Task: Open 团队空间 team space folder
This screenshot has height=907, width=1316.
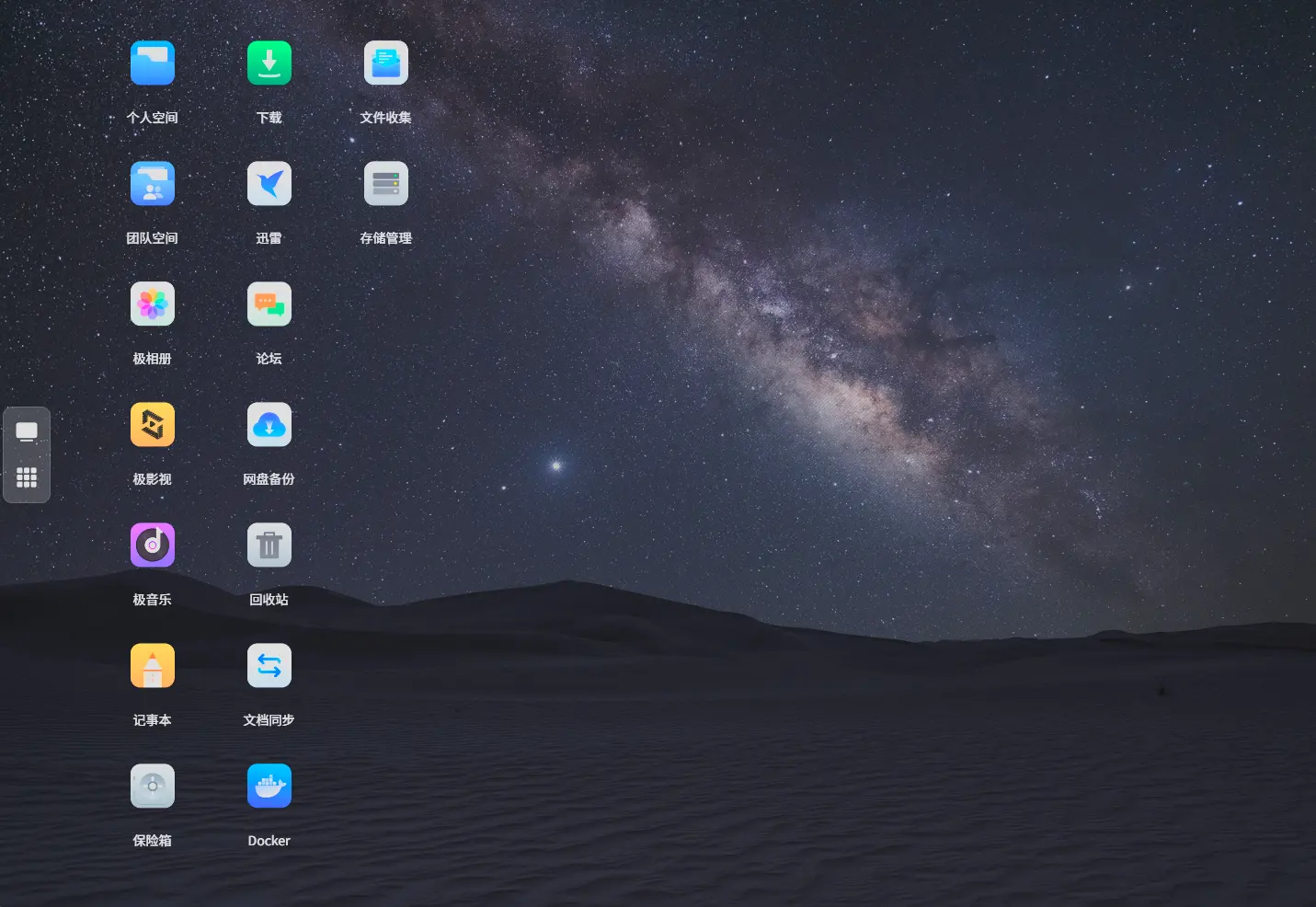Action: [x=153, y=184]
